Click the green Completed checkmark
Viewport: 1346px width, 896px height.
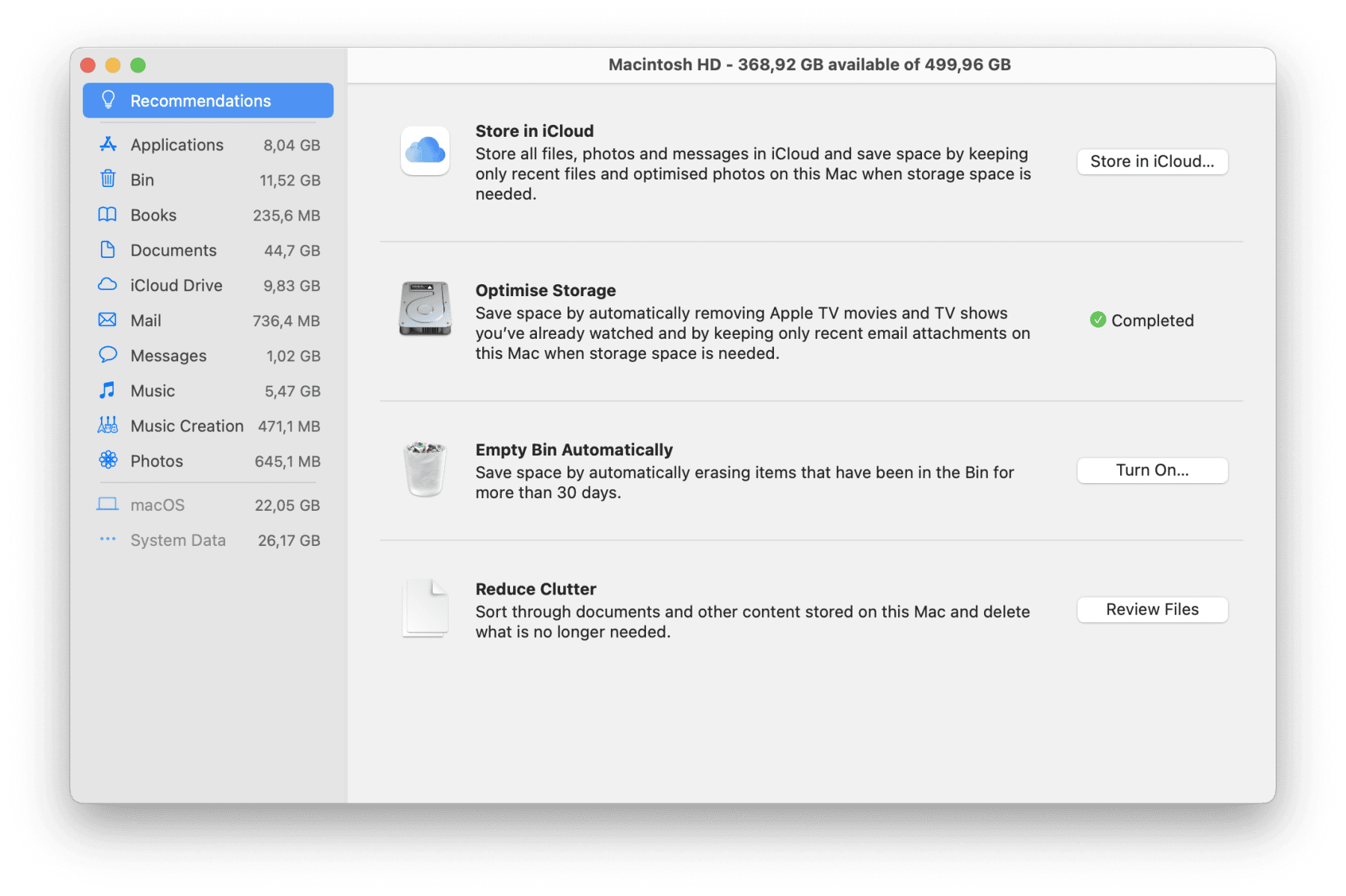pyautogui.click(x=1097, y=320)
